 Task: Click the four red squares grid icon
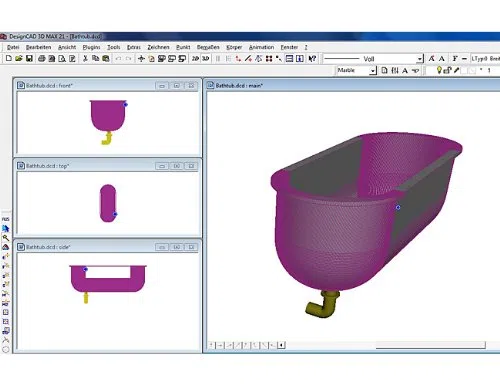click(x=269, y=59)
